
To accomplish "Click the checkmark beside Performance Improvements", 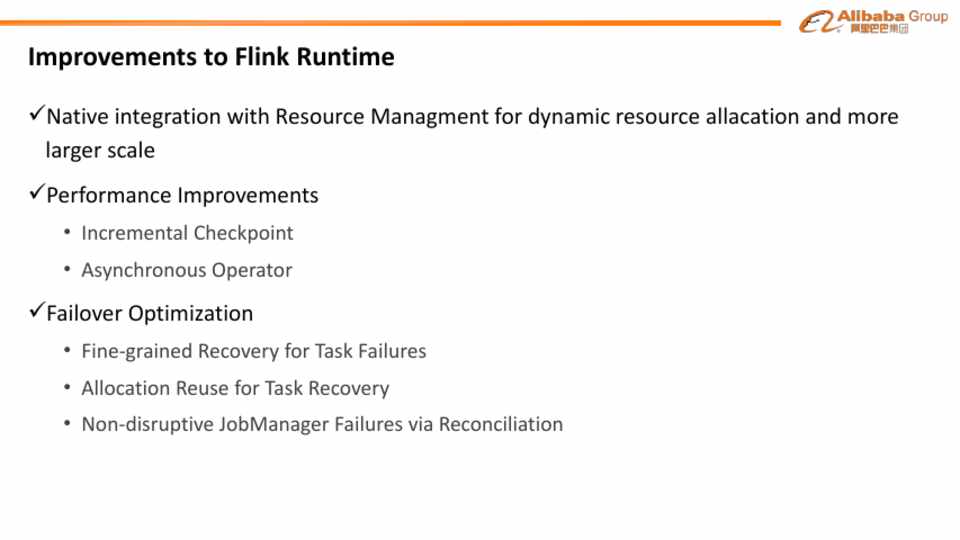I will [36, 193].
